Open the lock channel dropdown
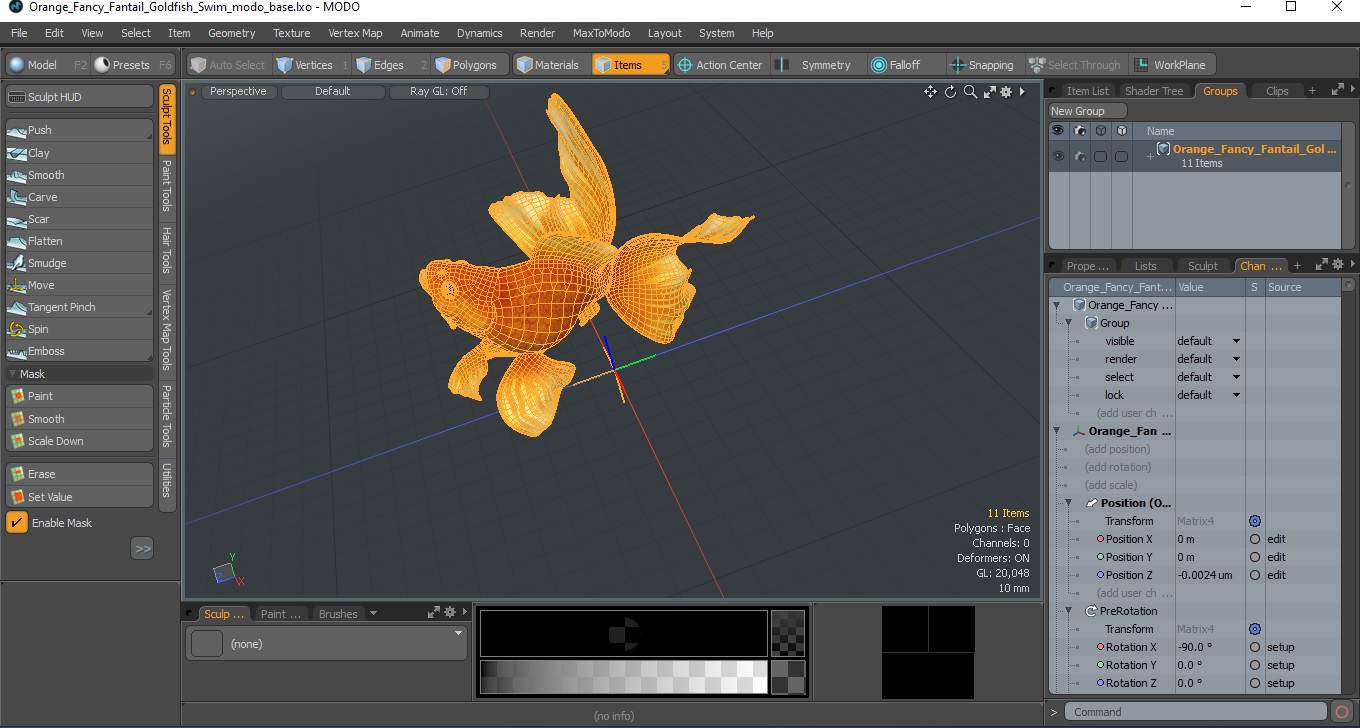Screen dimensions: 1360x728 [1209, 395]
